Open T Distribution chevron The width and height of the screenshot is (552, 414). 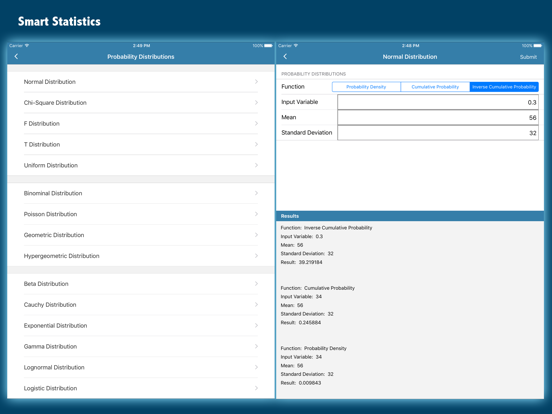(x=256, y=144)
